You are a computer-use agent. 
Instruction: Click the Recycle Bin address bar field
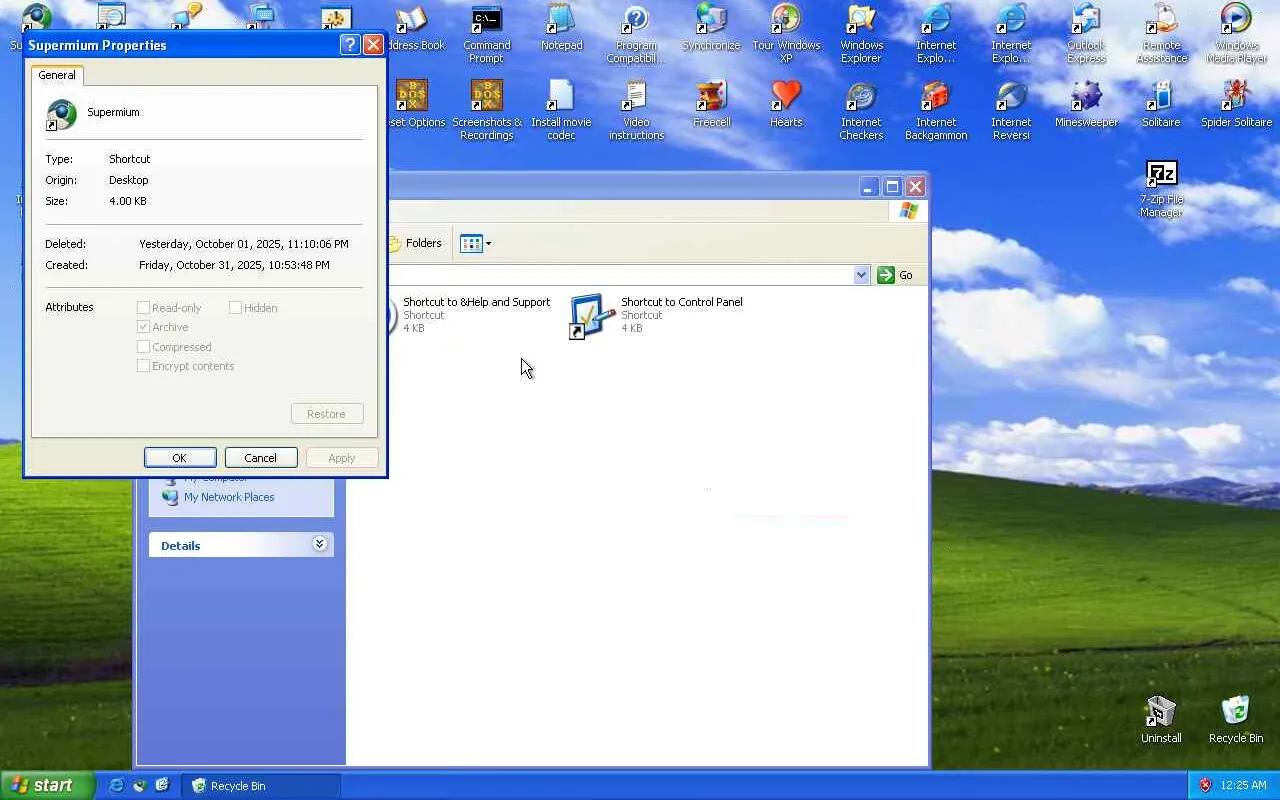click(620, 275)
